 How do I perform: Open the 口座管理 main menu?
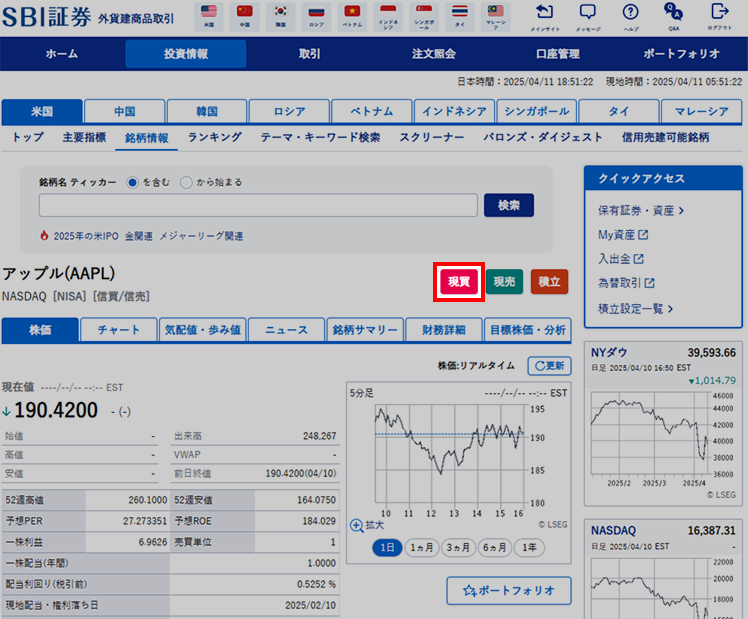pyautogui.click(x=558, y=54)
